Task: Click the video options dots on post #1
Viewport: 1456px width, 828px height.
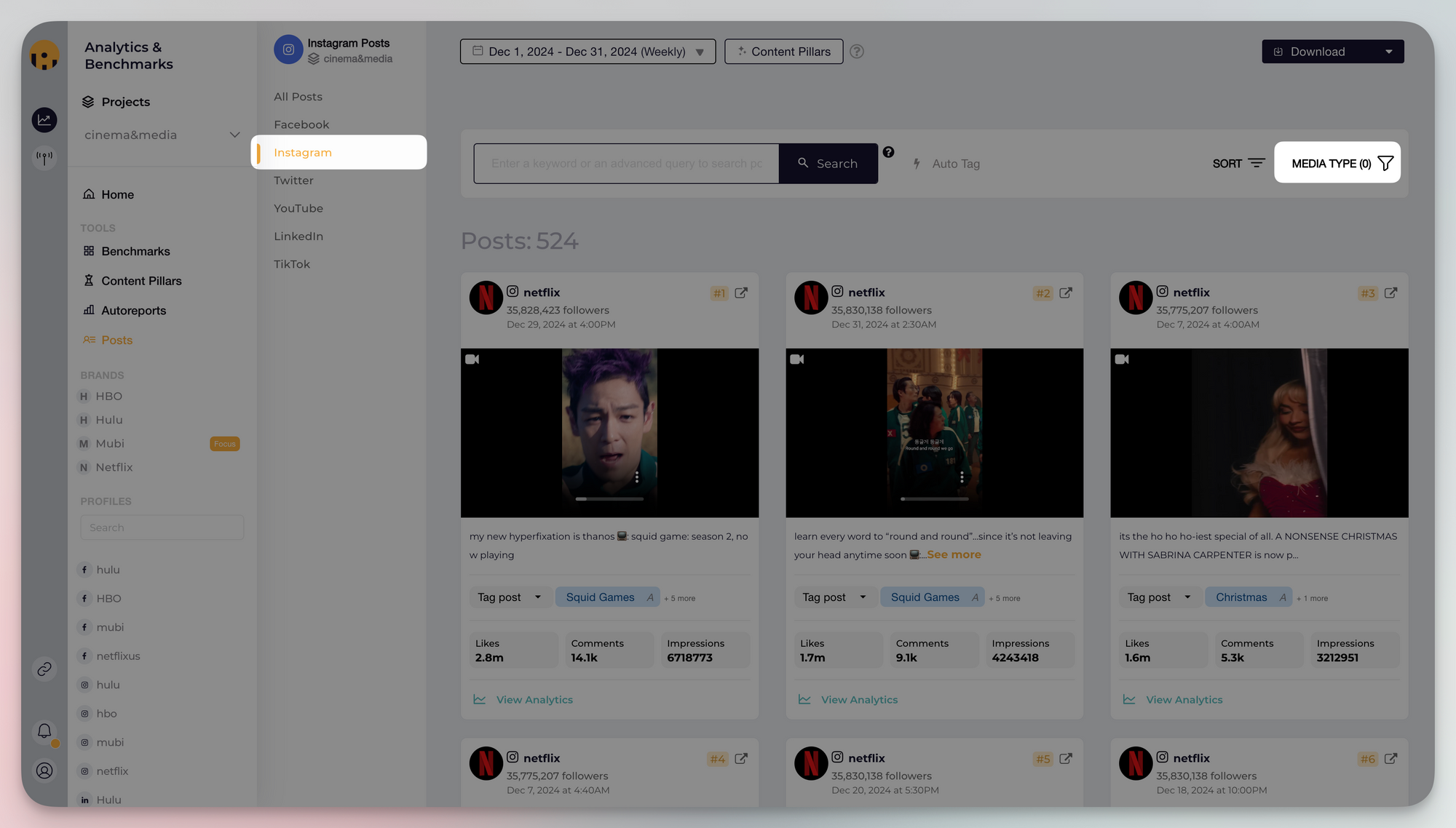Action: [637, 477]
